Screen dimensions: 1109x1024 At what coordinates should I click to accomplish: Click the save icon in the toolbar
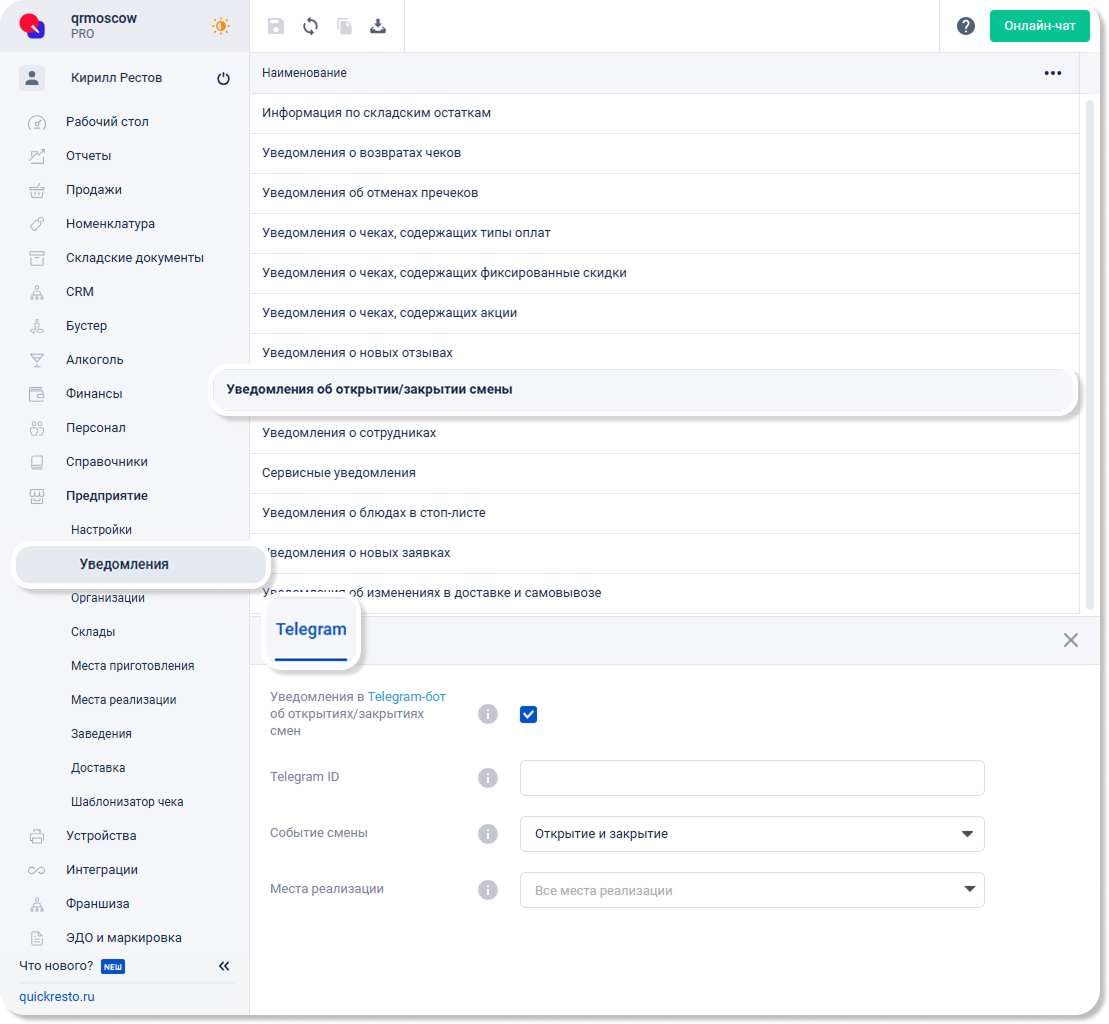tap(276, 27)
